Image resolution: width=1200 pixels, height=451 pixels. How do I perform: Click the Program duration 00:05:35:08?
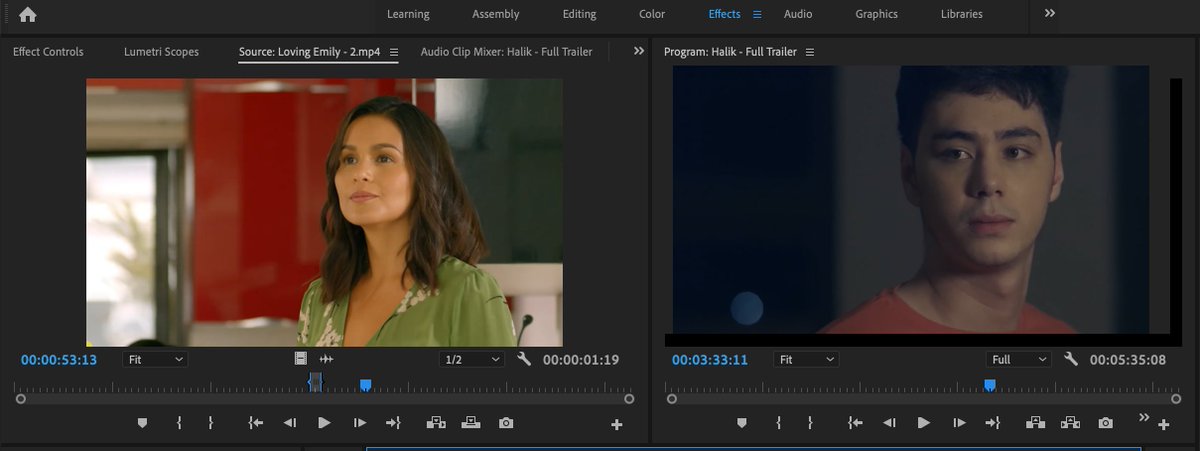pyautogui.click(x=1128, y=360)
